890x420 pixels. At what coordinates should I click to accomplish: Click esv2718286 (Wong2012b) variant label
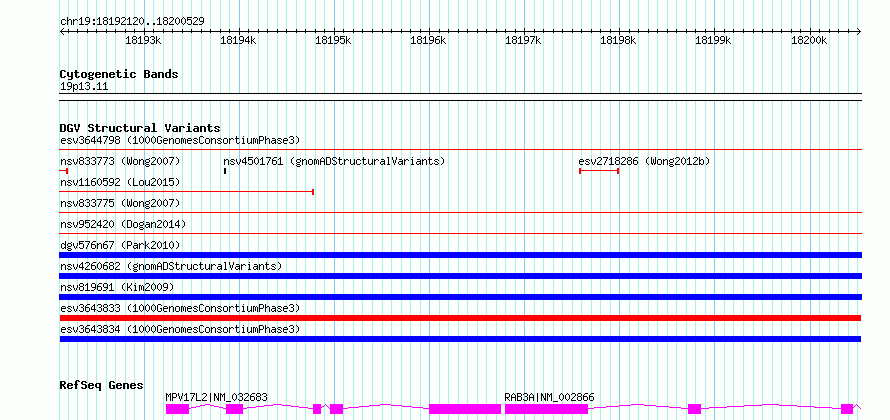[644, 161]
